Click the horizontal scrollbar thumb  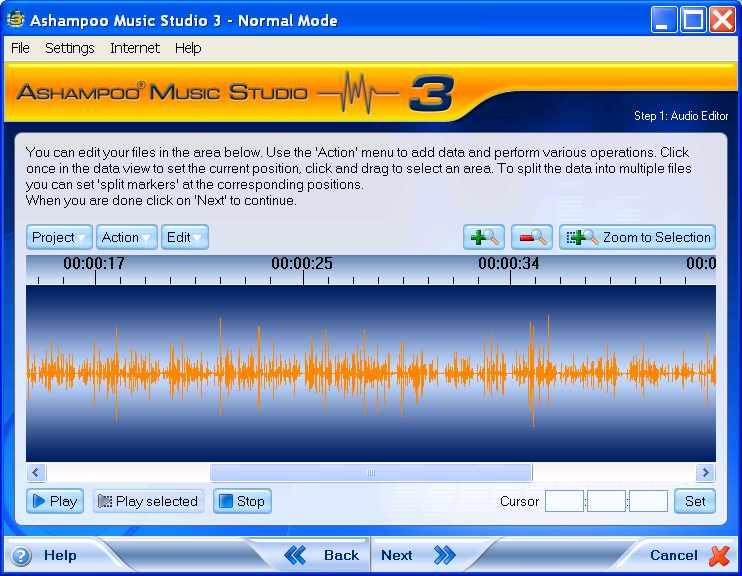370,473
